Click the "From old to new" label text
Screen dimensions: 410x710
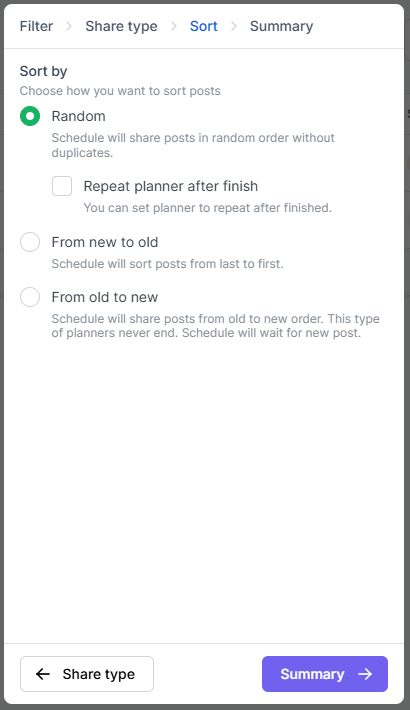105,297
